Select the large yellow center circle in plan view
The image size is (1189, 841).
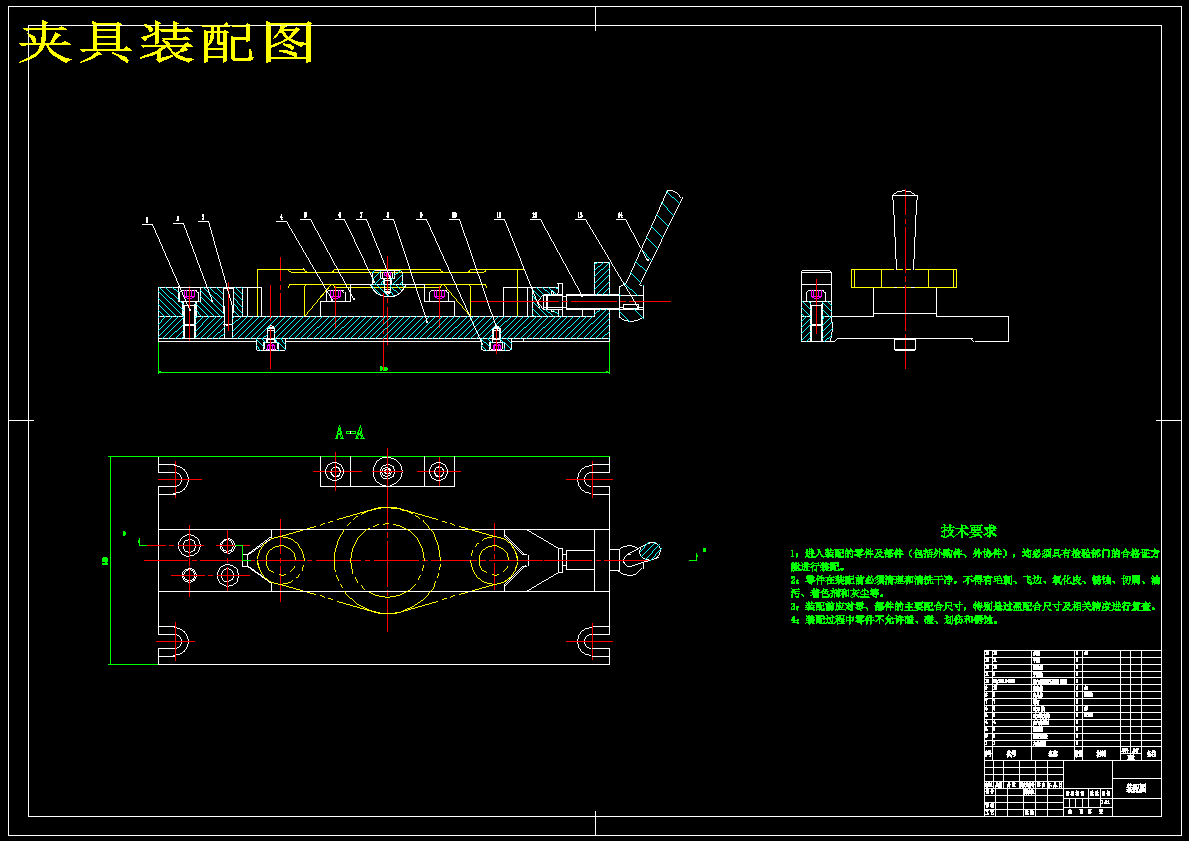(x=387, y=560)
